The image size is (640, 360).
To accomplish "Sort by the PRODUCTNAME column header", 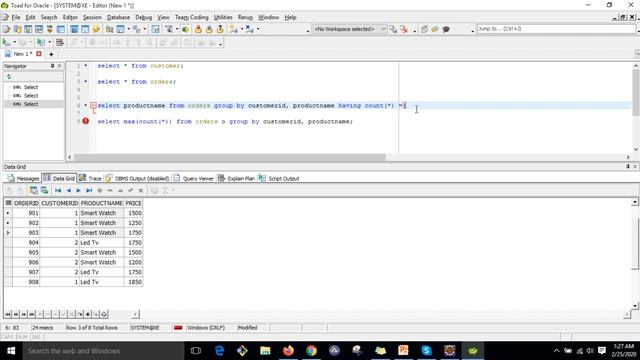I will (102, 203).
